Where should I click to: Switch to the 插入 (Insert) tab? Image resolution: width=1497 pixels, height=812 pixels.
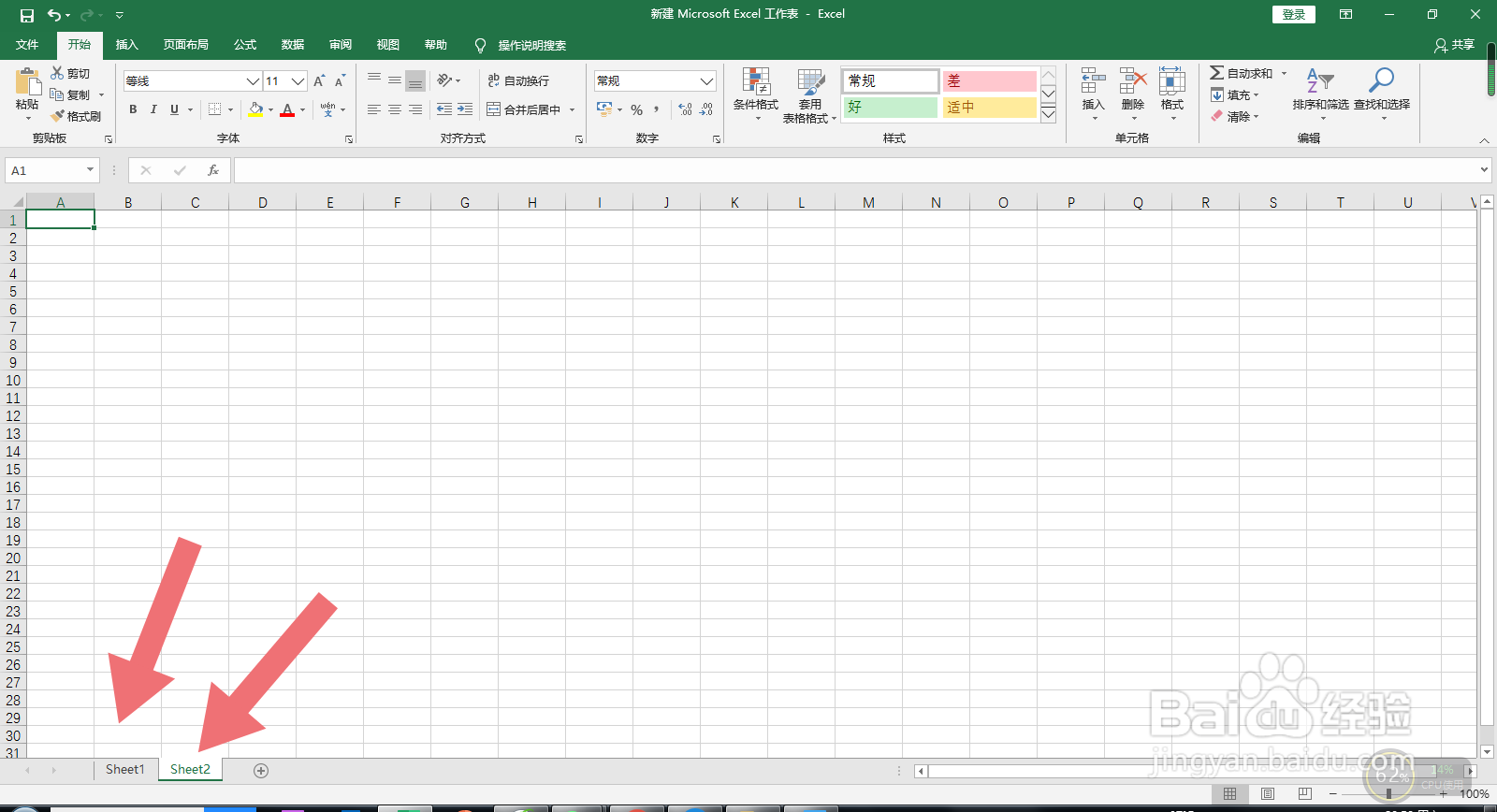point(126,45)
